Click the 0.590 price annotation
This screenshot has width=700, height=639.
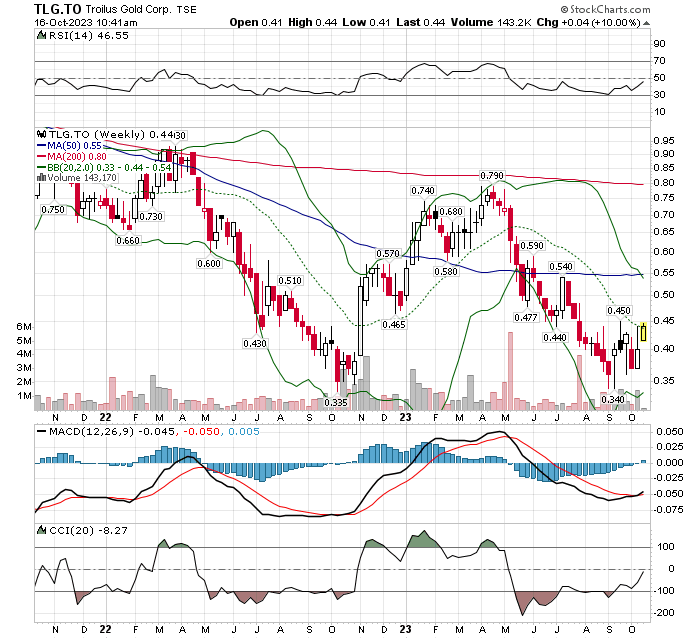[x=532, y=246]
